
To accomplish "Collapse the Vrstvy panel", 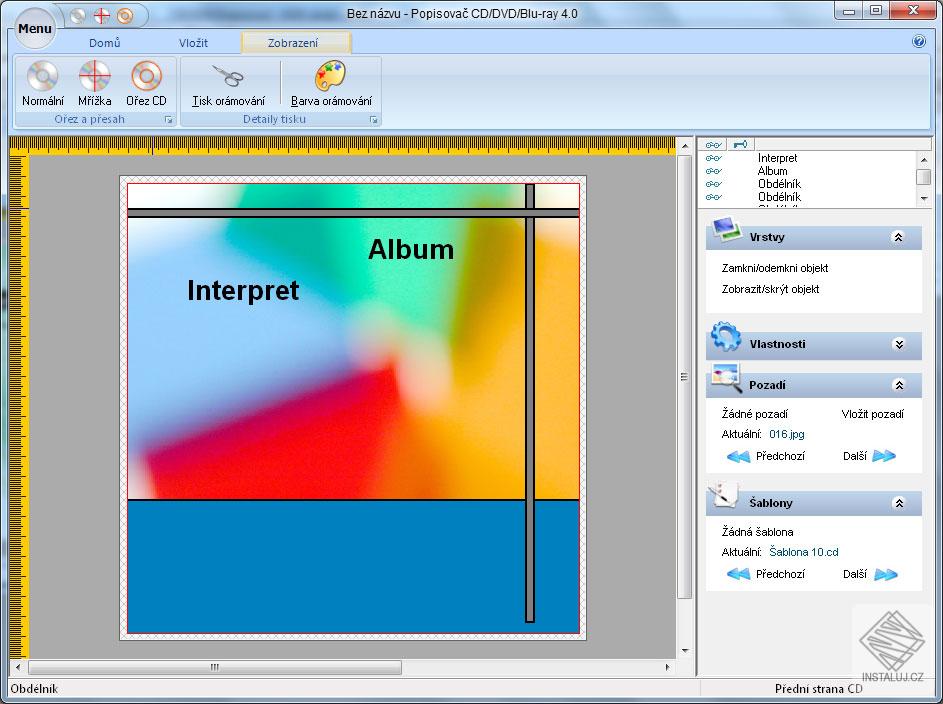I will coord(898,238).
